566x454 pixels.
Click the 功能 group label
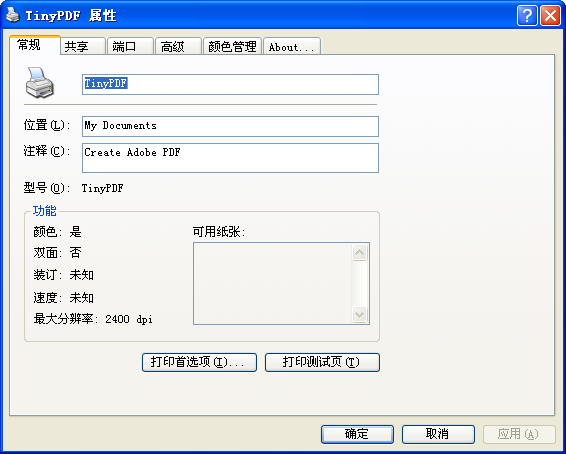point(44,210)
